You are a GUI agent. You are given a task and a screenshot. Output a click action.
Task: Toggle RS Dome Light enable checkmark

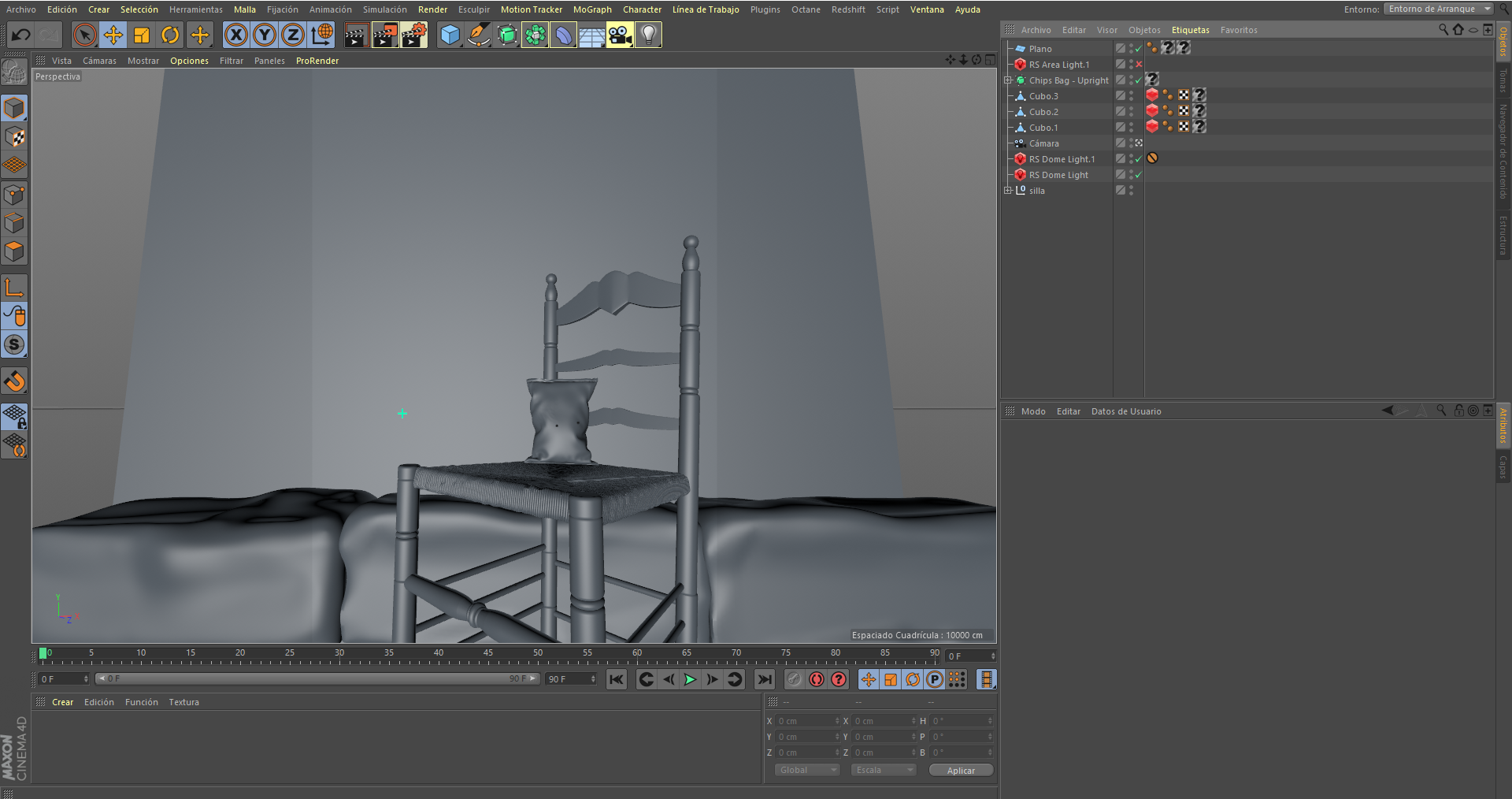click(x=1139, y=174)
